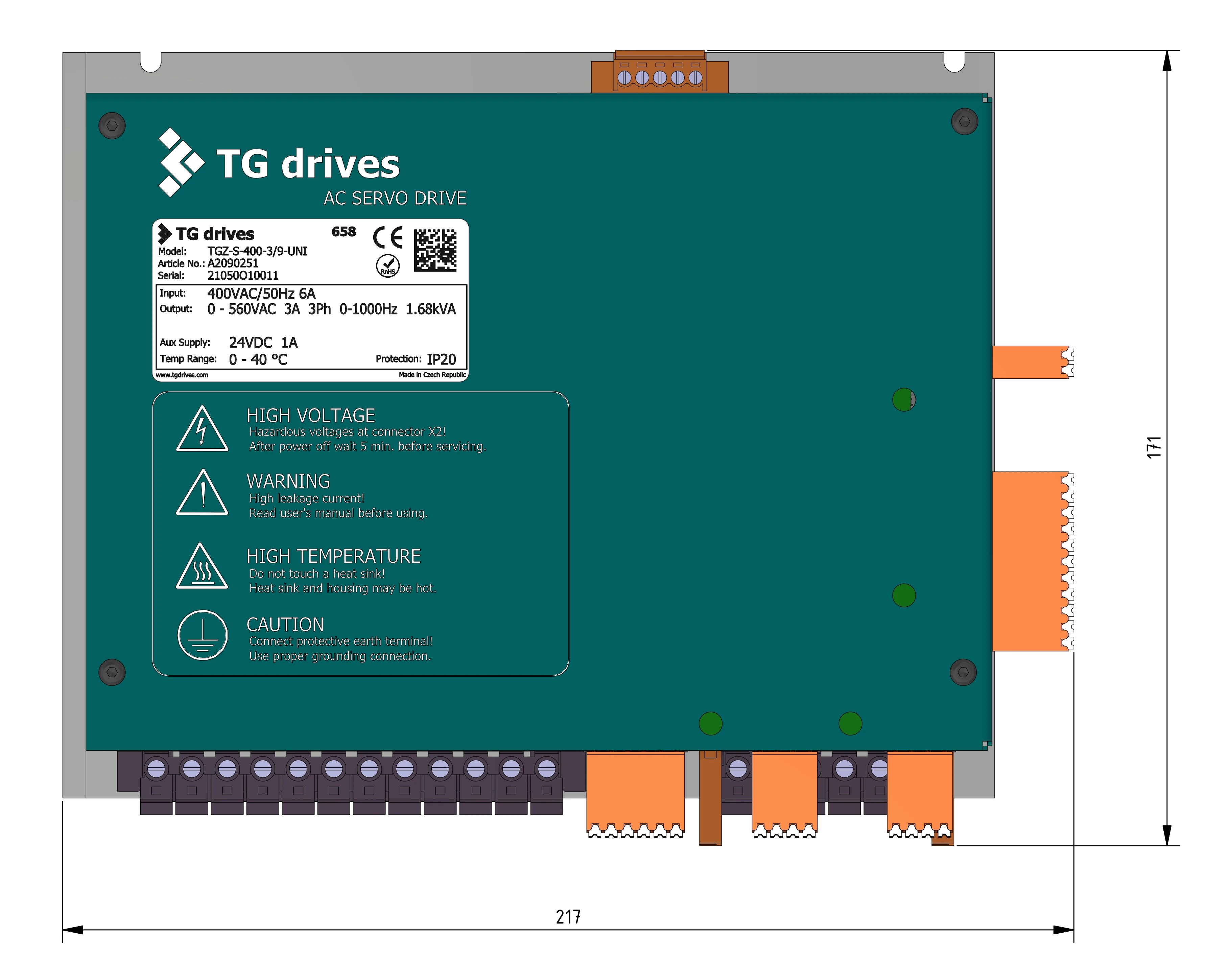Click the serial number 21050O10011
Screen dimensions: 1229x980
(243, 275)
